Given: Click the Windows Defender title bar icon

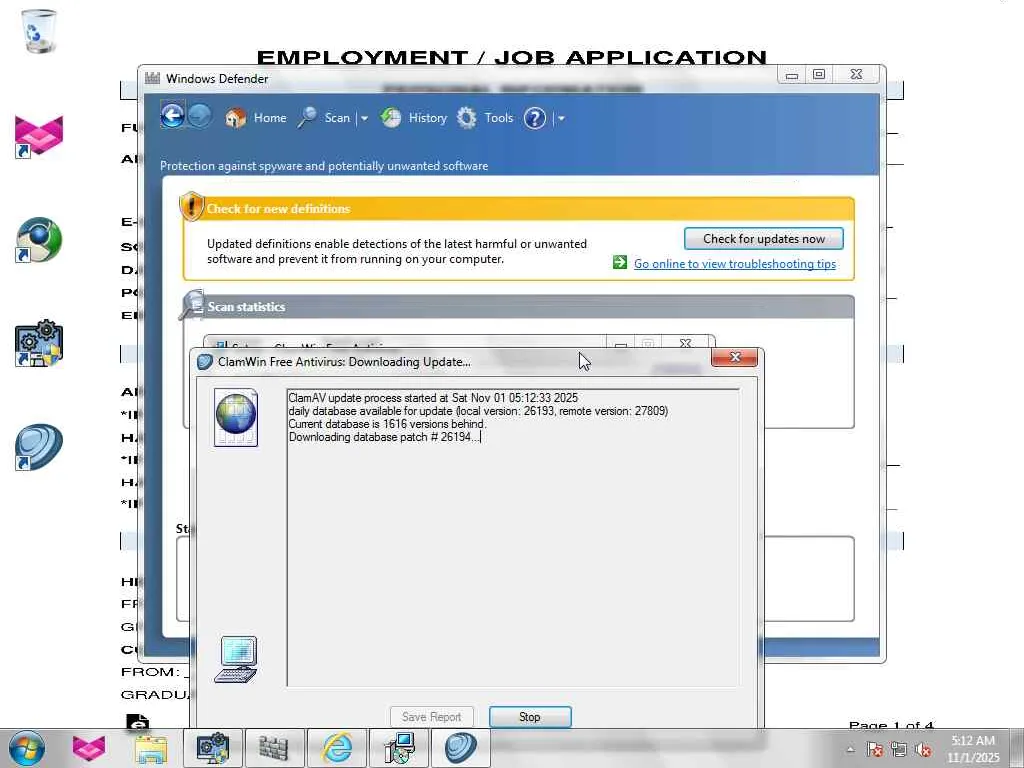Looking at the screenshot, I should [152, 78].
